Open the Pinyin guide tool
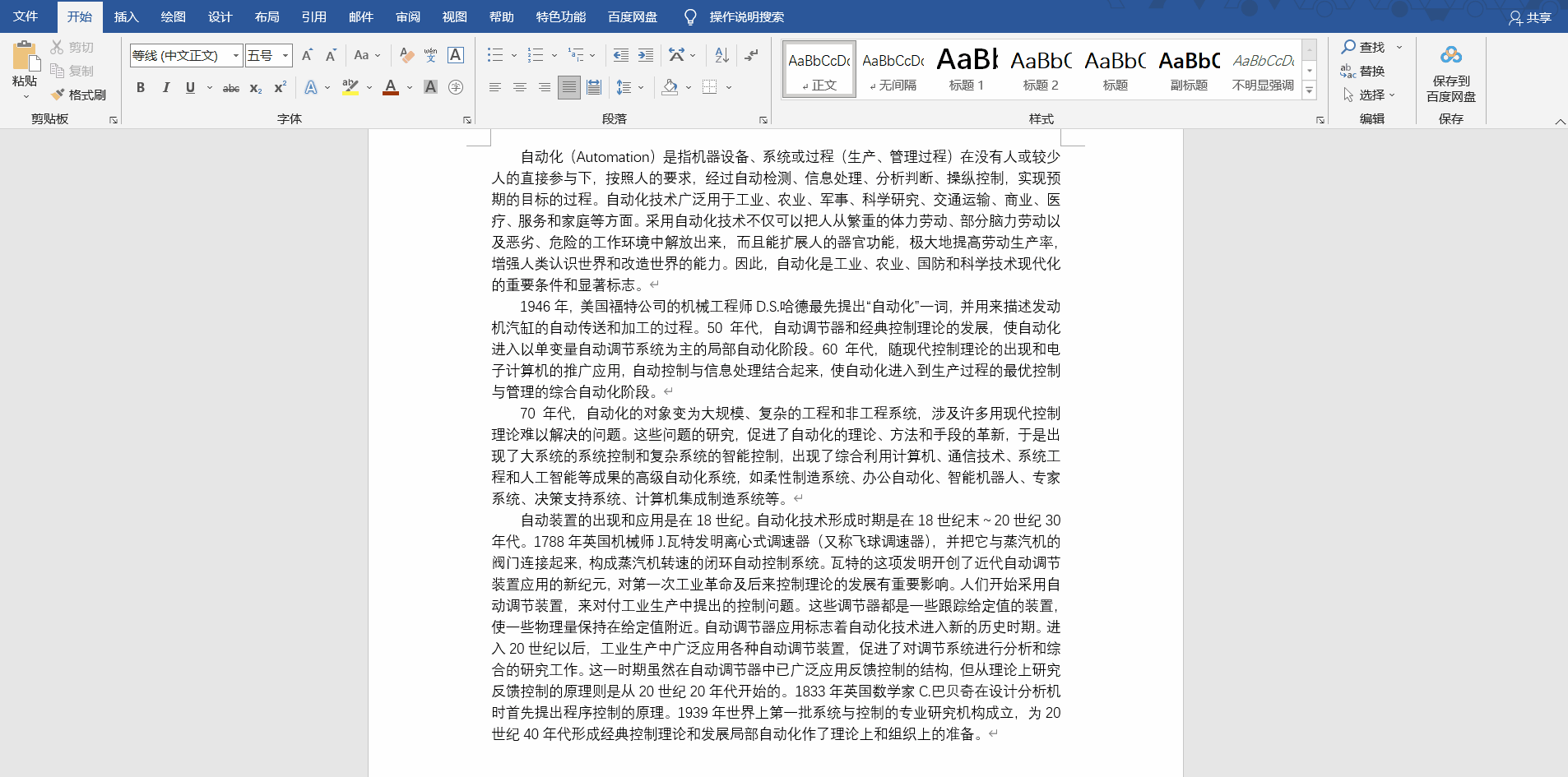This screenshot has height=777, width=1568. tap(429, 55)
